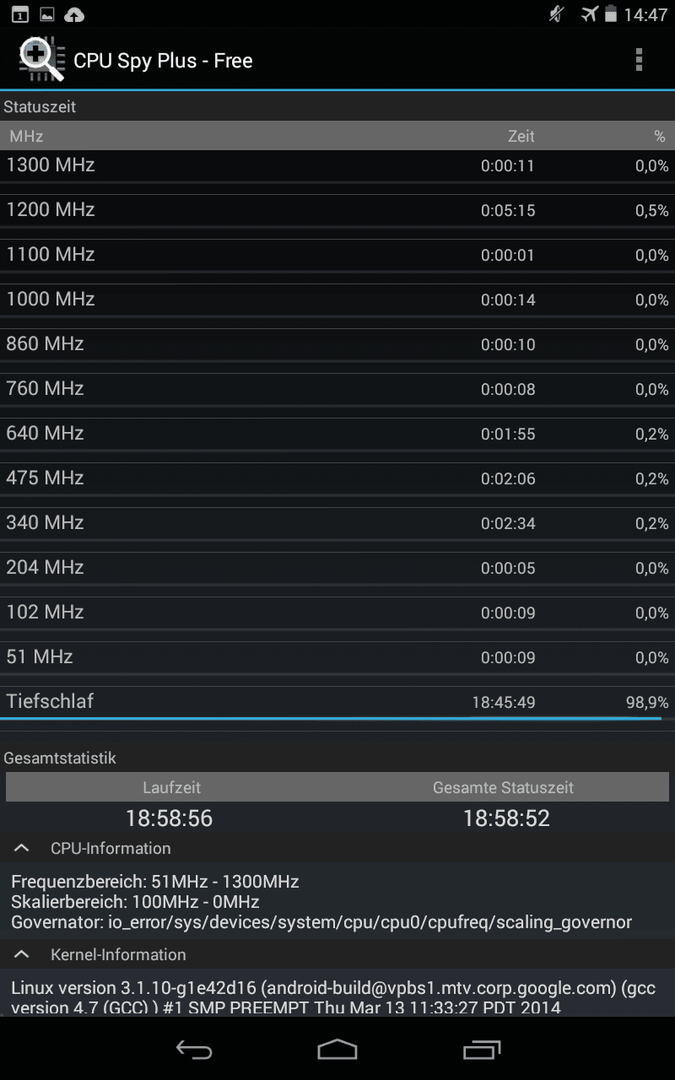Tap the image notification icon in status bar

pyautogui.click(x=47, y=14)
